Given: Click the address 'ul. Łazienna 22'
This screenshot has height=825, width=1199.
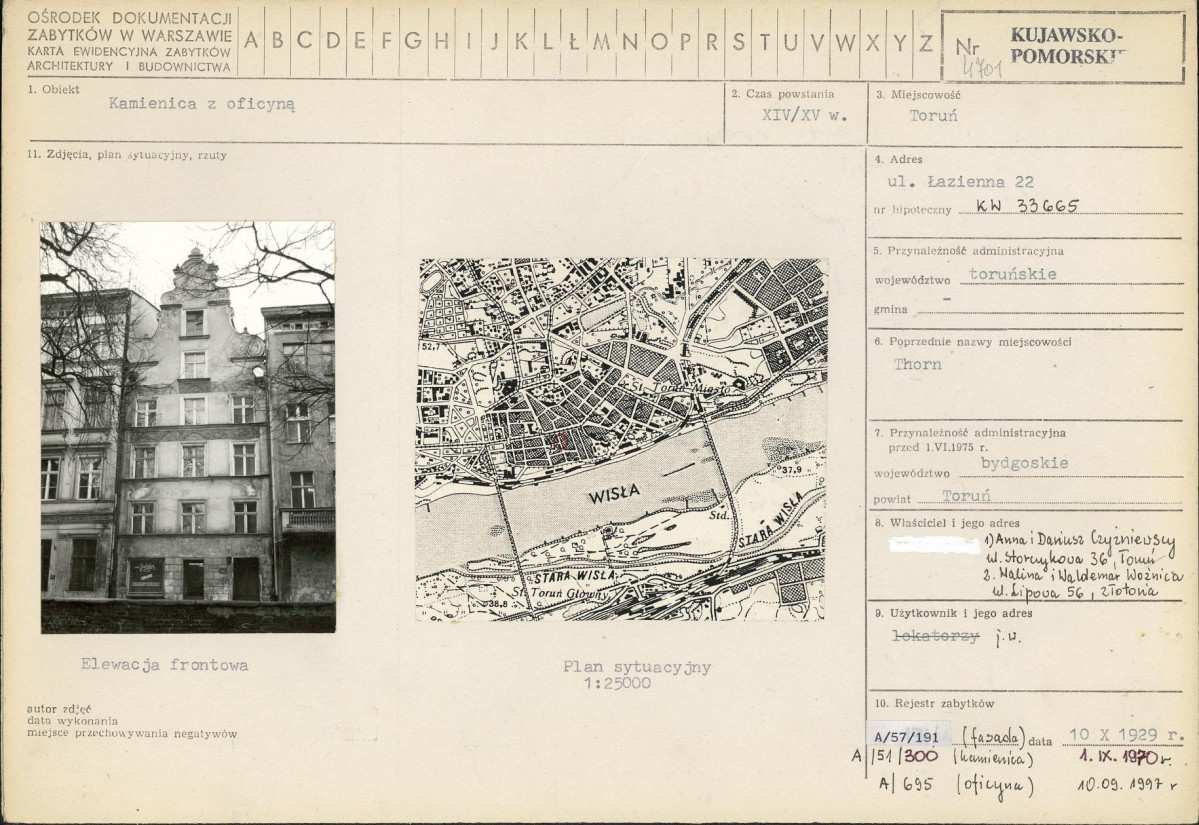Looking at the screenshot, I should click(x=961, y=181).
